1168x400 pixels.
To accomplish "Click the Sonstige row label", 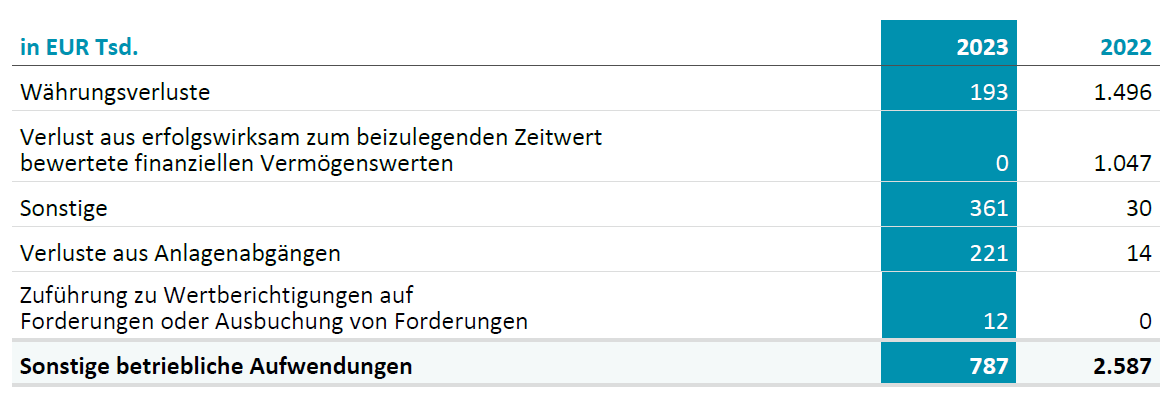I will coord(63,209).
